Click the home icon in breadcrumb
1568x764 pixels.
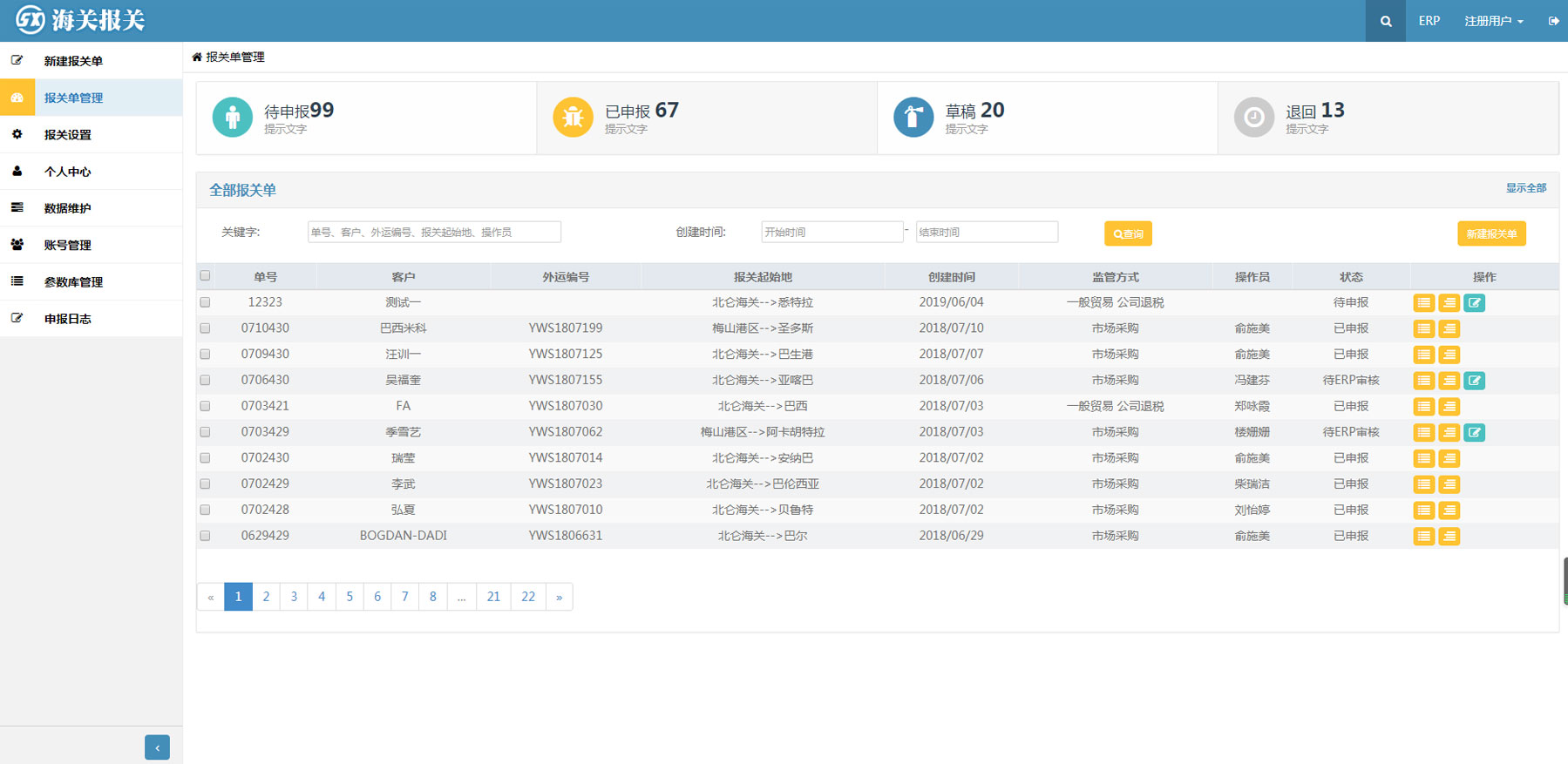point(197,57)
